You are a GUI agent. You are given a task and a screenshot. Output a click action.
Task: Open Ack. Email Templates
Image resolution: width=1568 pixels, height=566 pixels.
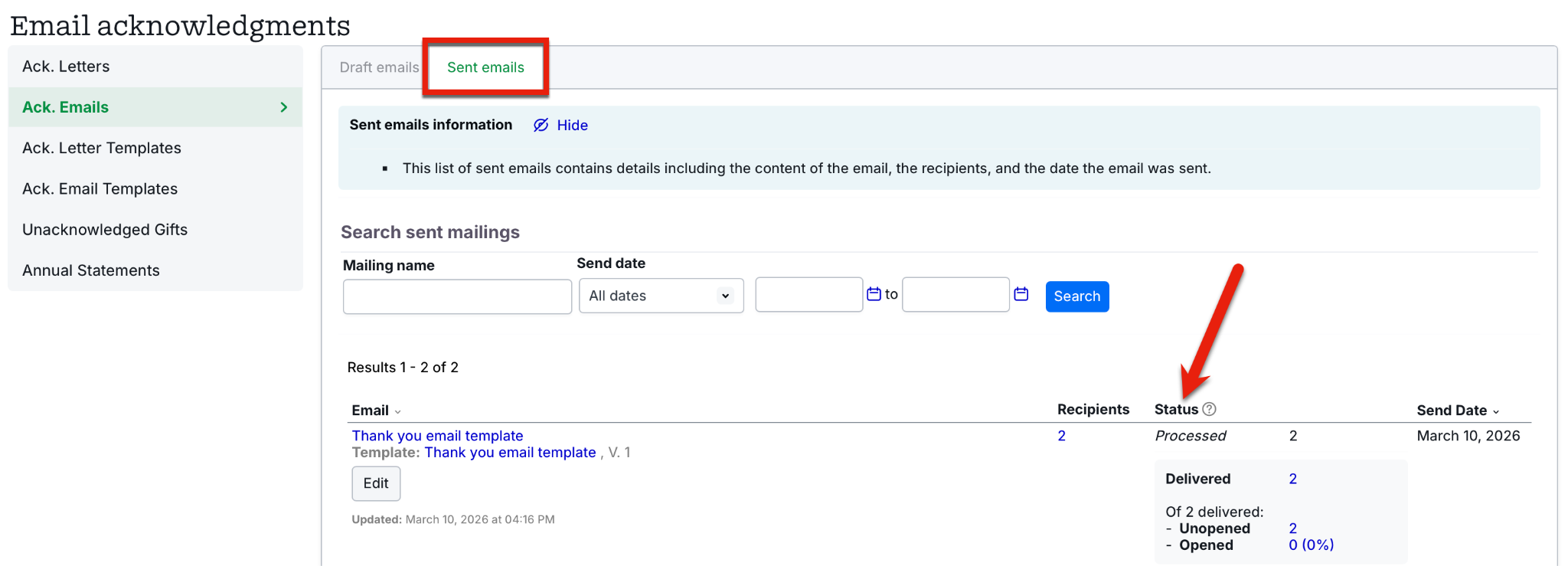click(155, 188)
